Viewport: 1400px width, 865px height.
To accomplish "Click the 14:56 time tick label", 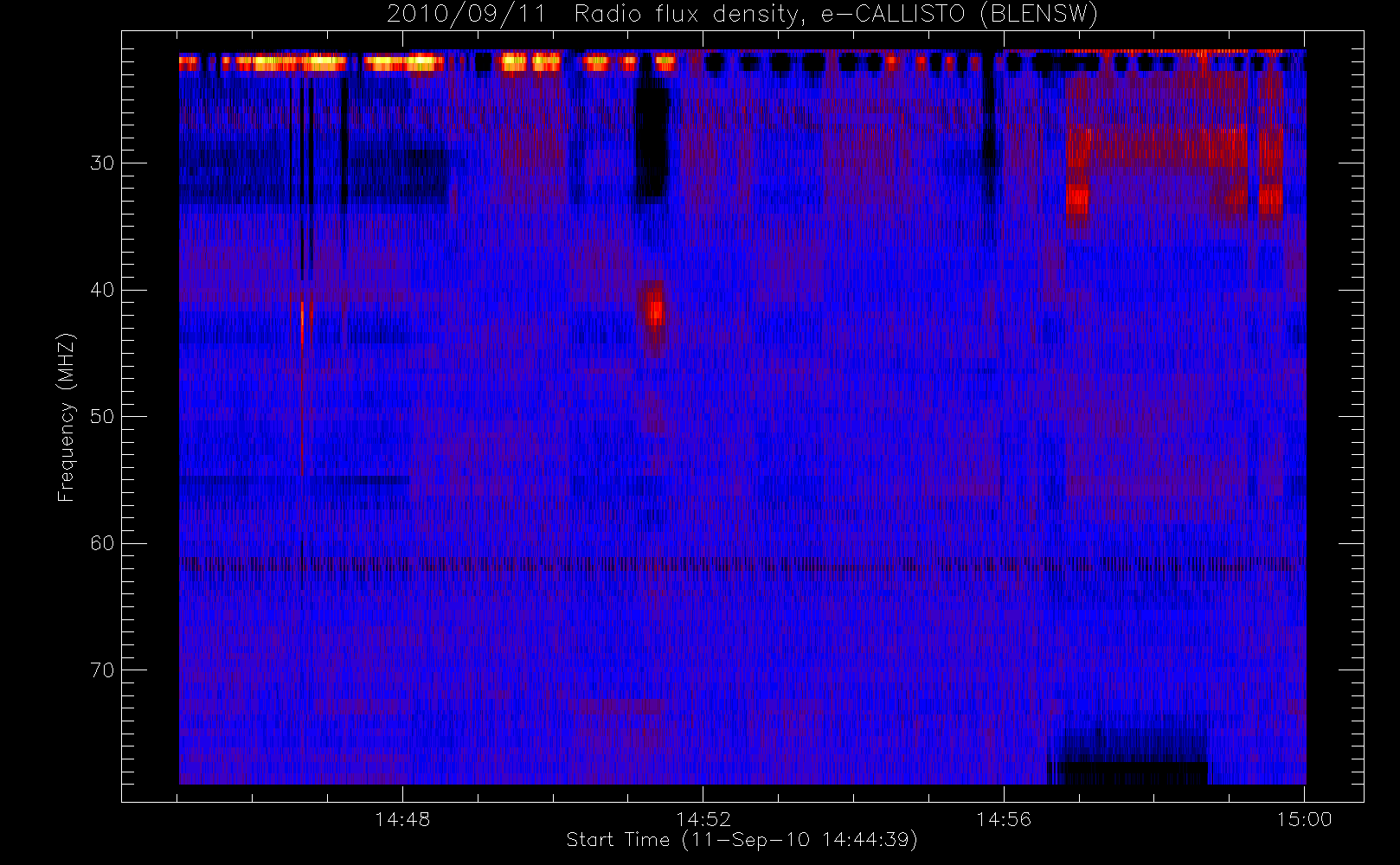I will [1004, 819].
